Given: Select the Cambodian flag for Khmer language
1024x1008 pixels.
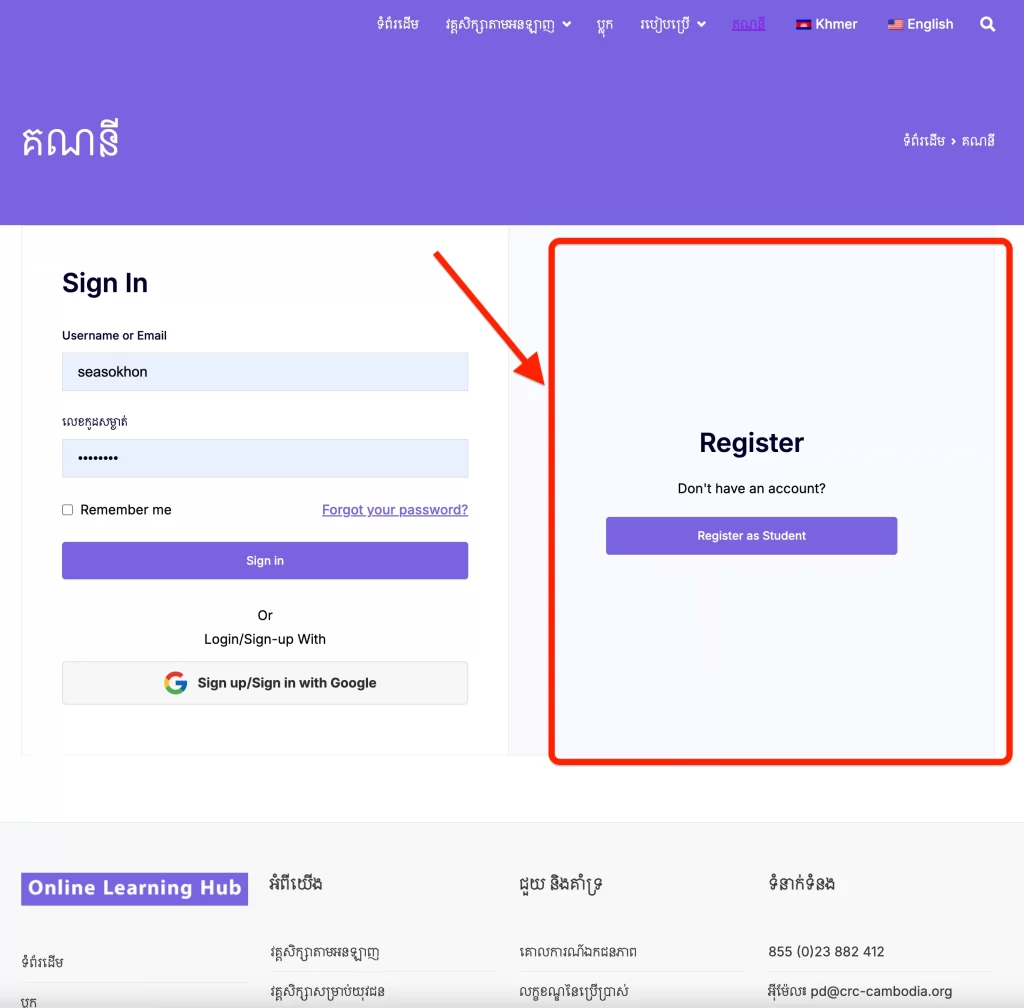Looking at the screenshot, I should [x=803, y=25].
